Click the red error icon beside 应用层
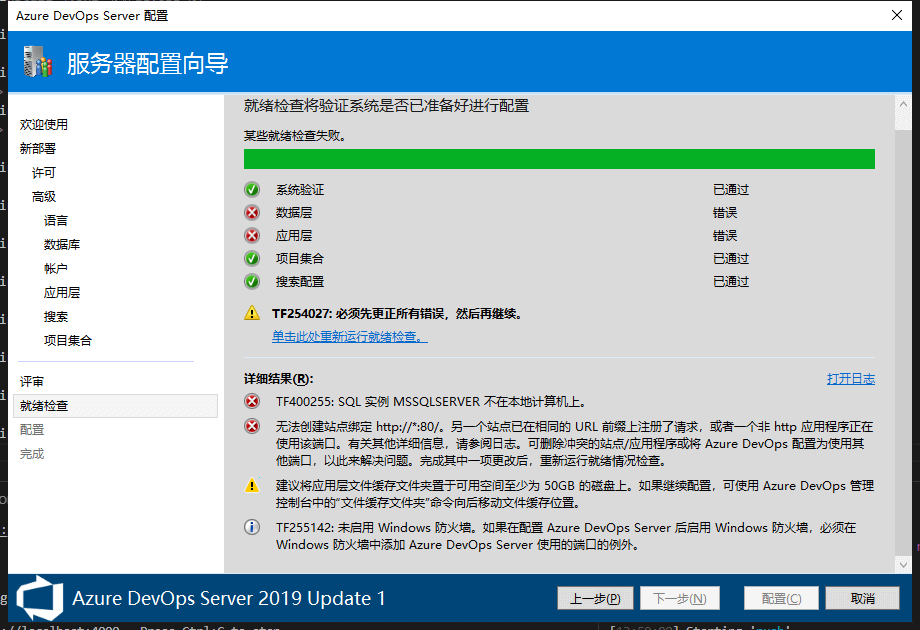This screenshot has width=920, height=630. 252,236
